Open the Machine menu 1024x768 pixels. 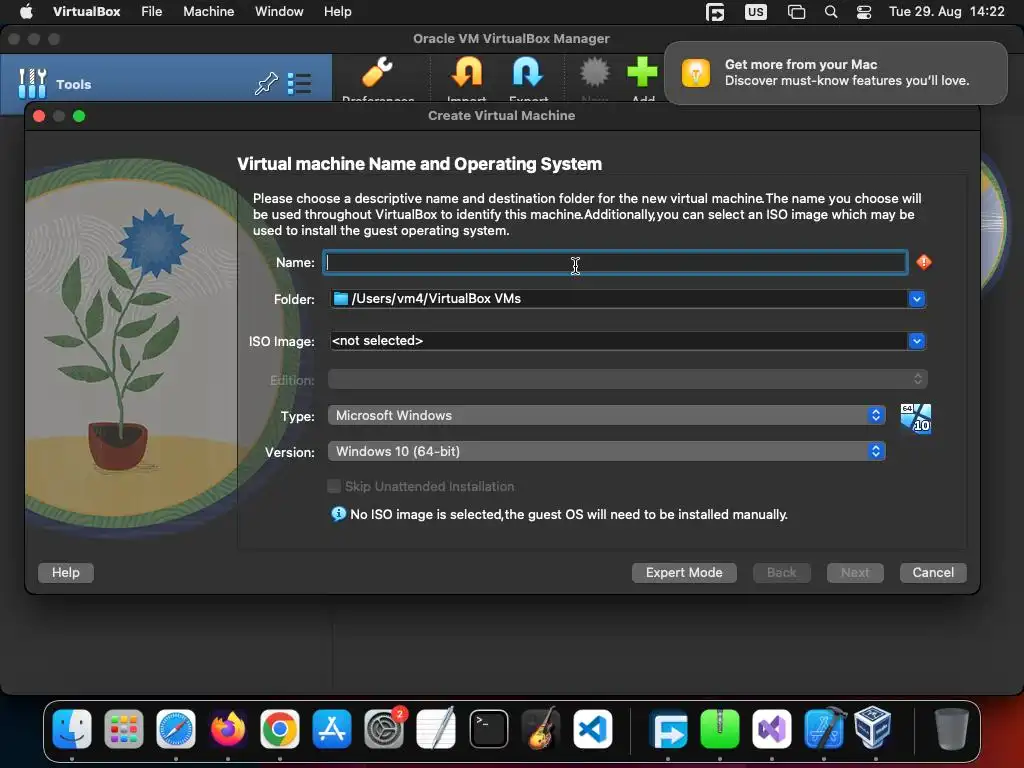click(208, 11)
